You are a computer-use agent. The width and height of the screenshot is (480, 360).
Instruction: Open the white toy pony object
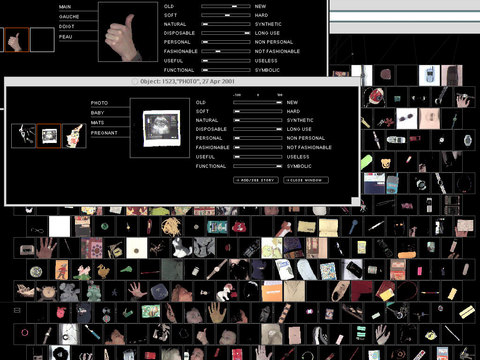click(x=227, y=291)
